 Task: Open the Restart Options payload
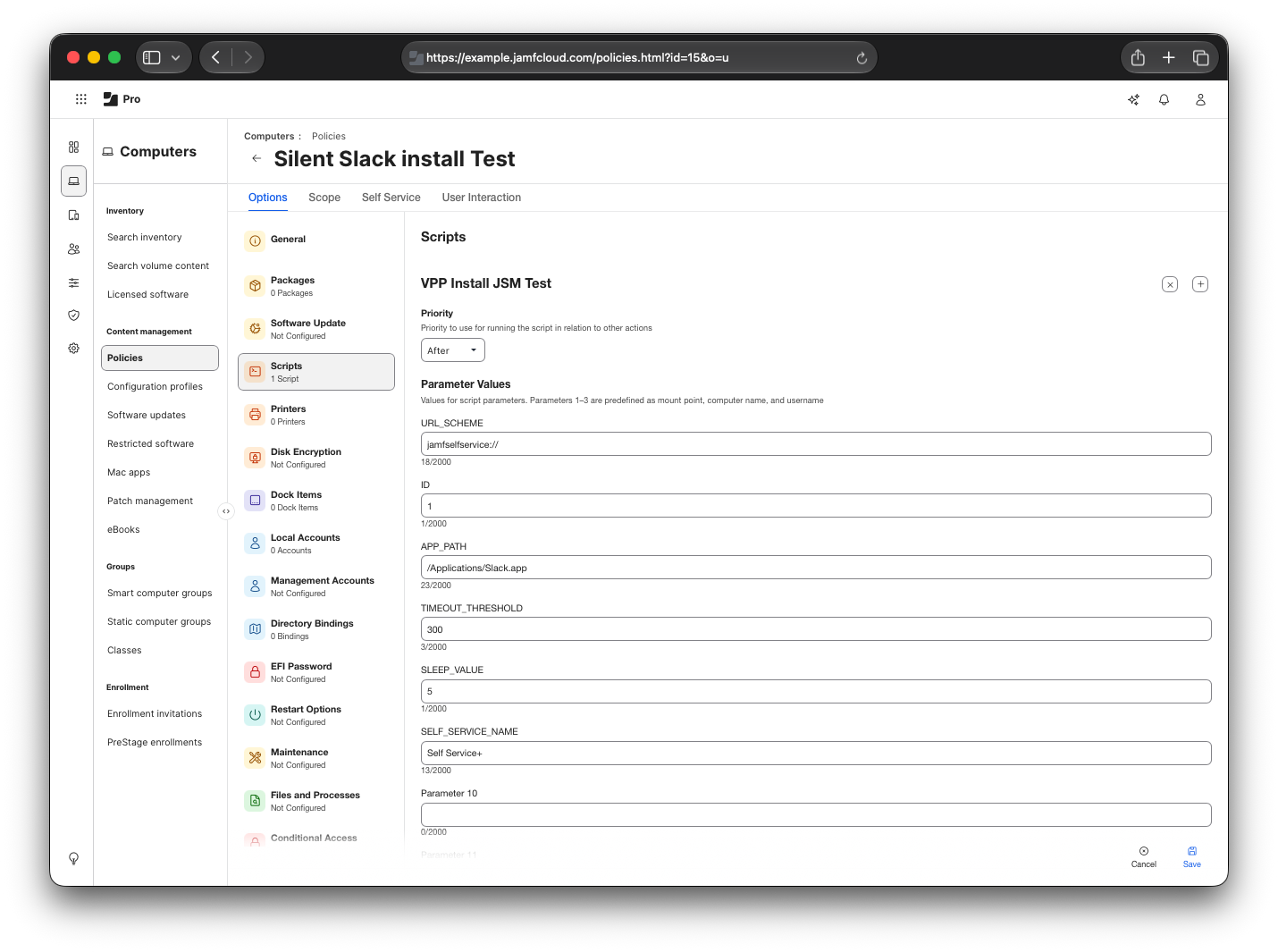tap(316, 715)
